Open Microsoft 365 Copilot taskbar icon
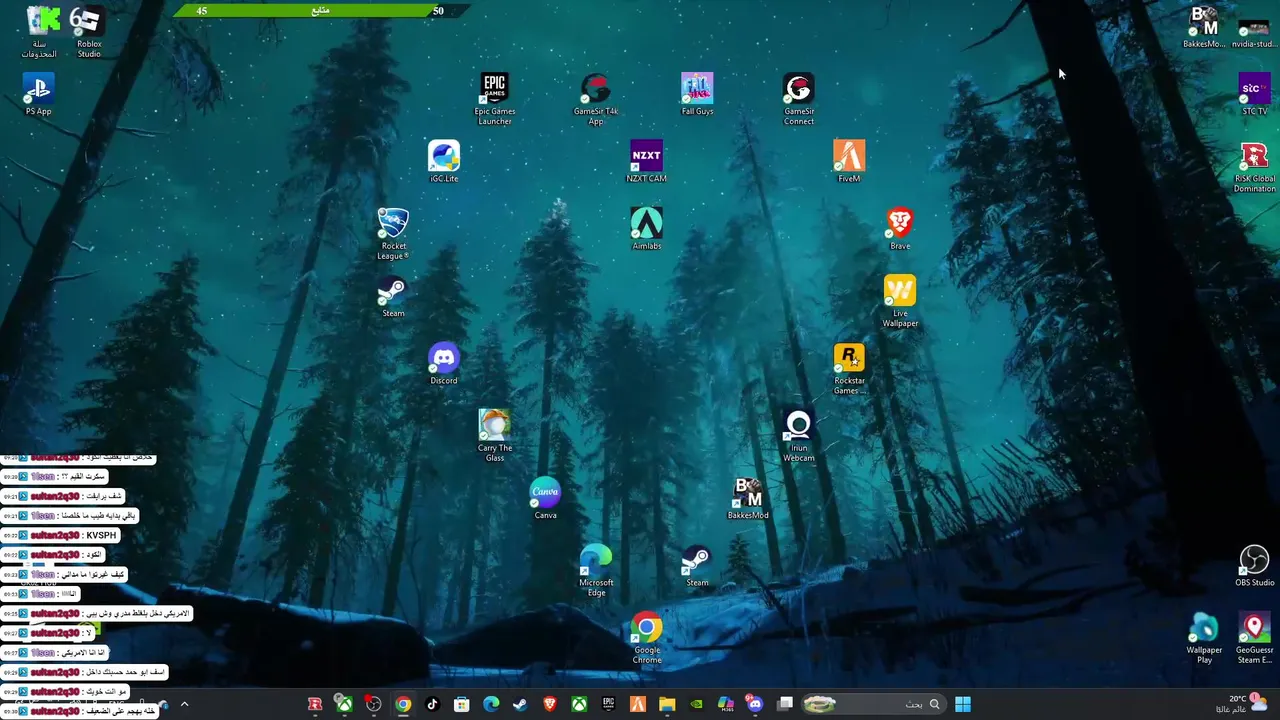Screen dimensions: 1280x720 pos(726,704)
